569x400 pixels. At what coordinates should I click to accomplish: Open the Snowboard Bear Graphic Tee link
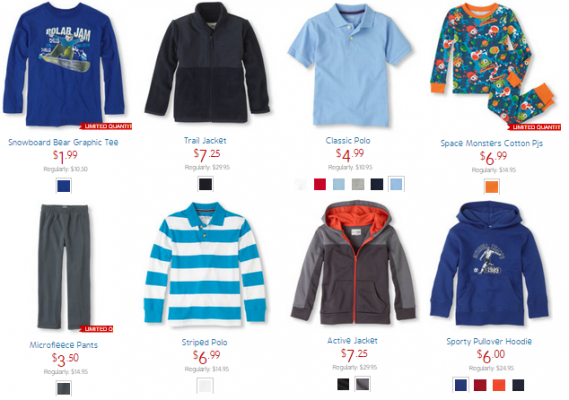64,142
